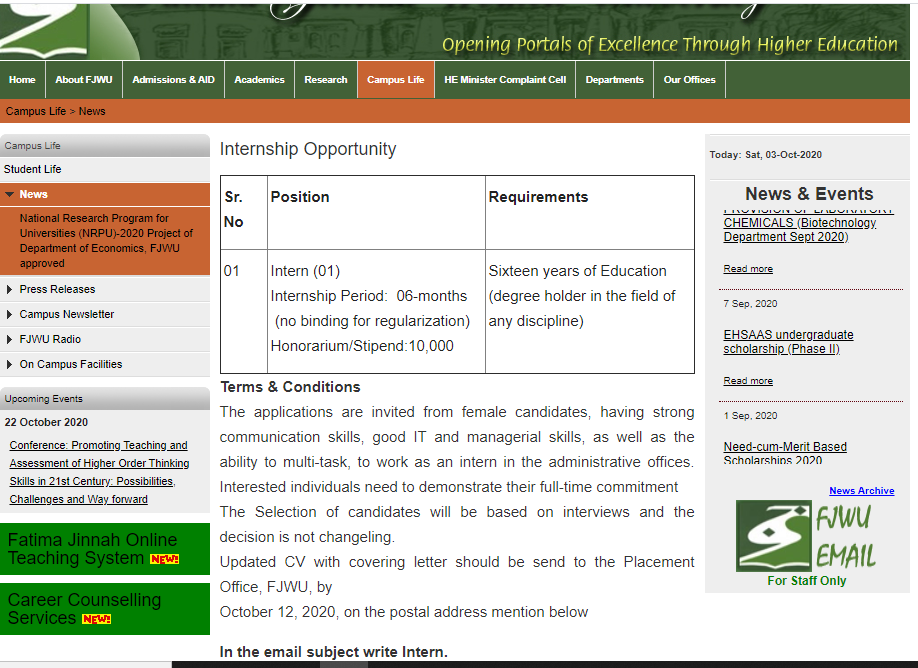Open the Fatima Jinnah Online Teaching System banner

[105, 549]
